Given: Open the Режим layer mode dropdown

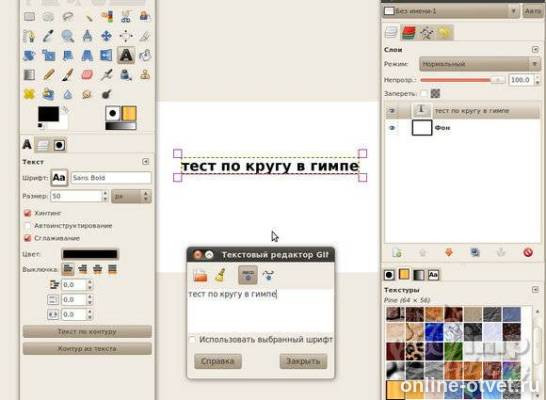Looking at the screenshot, I should pos(479,64).
